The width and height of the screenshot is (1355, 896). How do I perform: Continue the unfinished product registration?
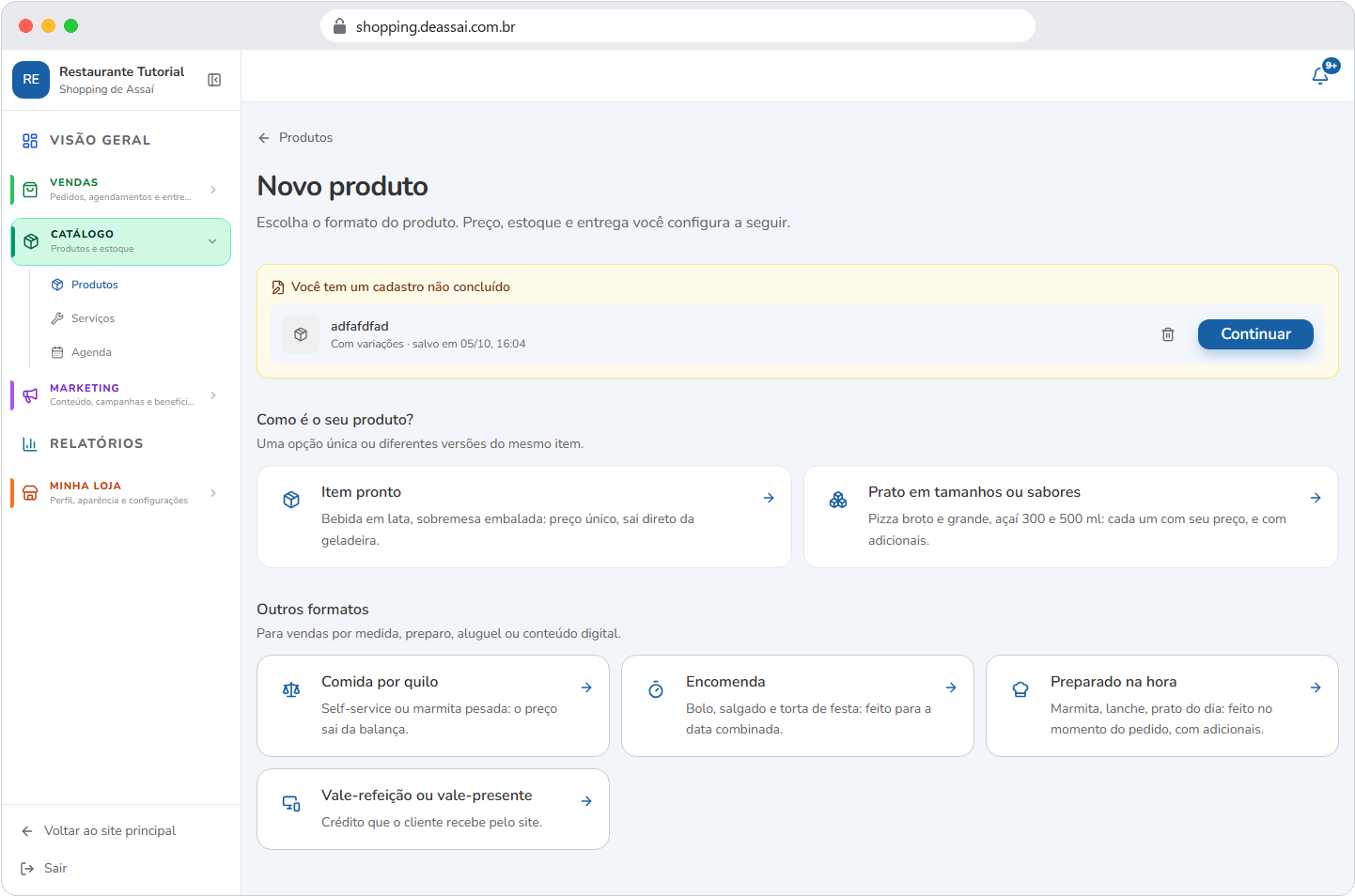tap(1255, 334)
